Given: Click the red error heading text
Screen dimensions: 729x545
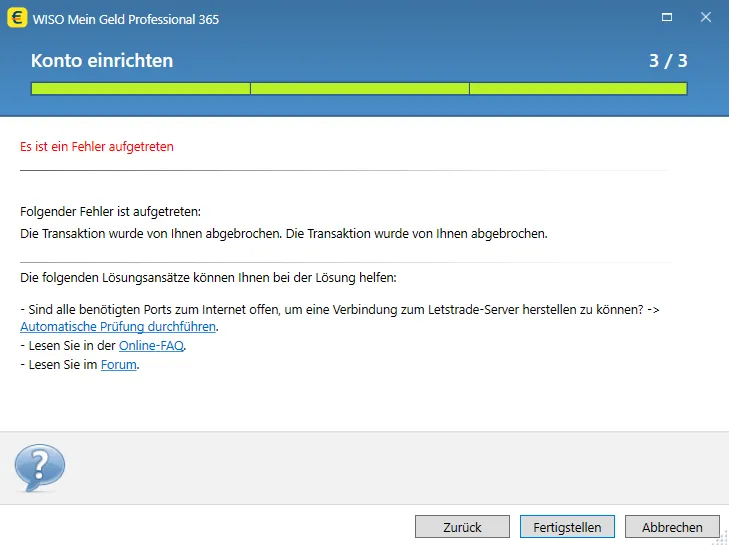Looking at the screenshot, I should pos(97,147).
